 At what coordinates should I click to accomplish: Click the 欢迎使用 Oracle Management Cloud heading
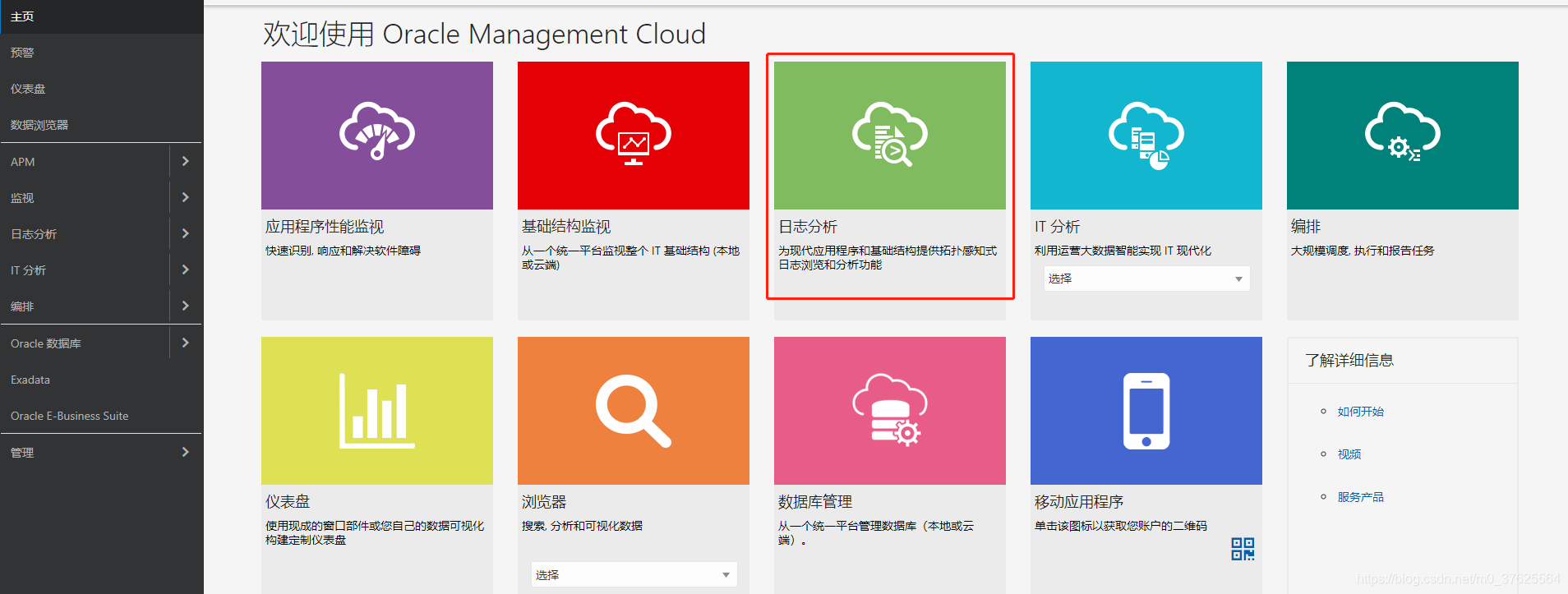coord(484,35)
